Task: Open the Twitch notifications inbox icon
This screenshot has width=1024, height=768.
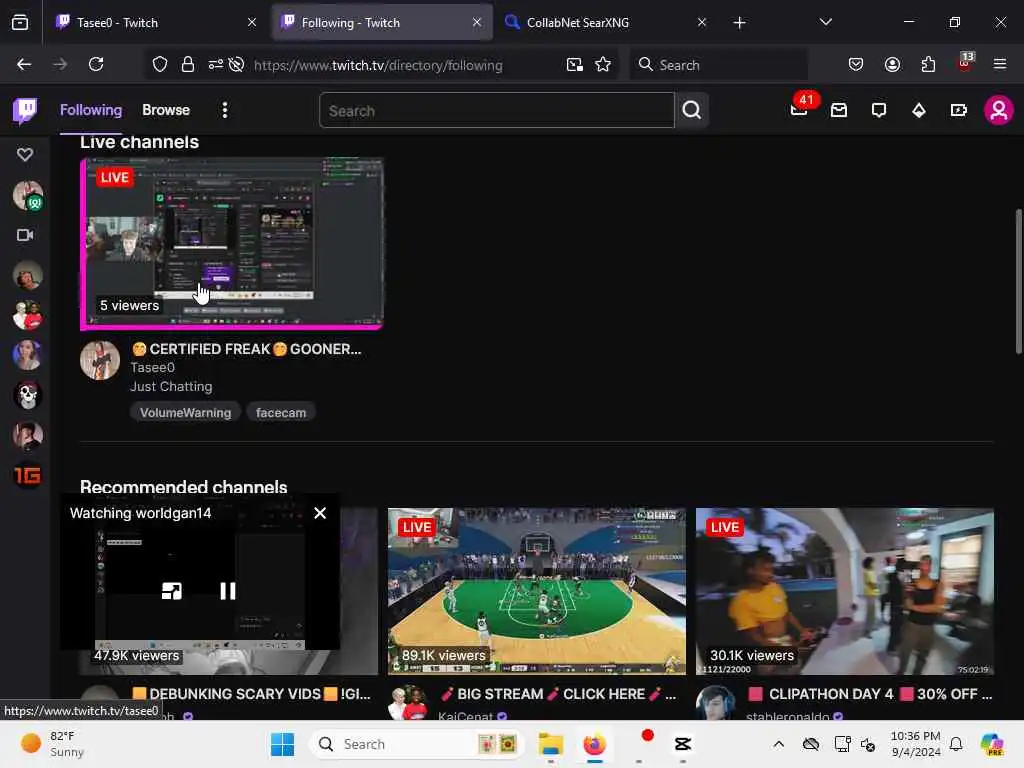Action: tap(839, 110)
